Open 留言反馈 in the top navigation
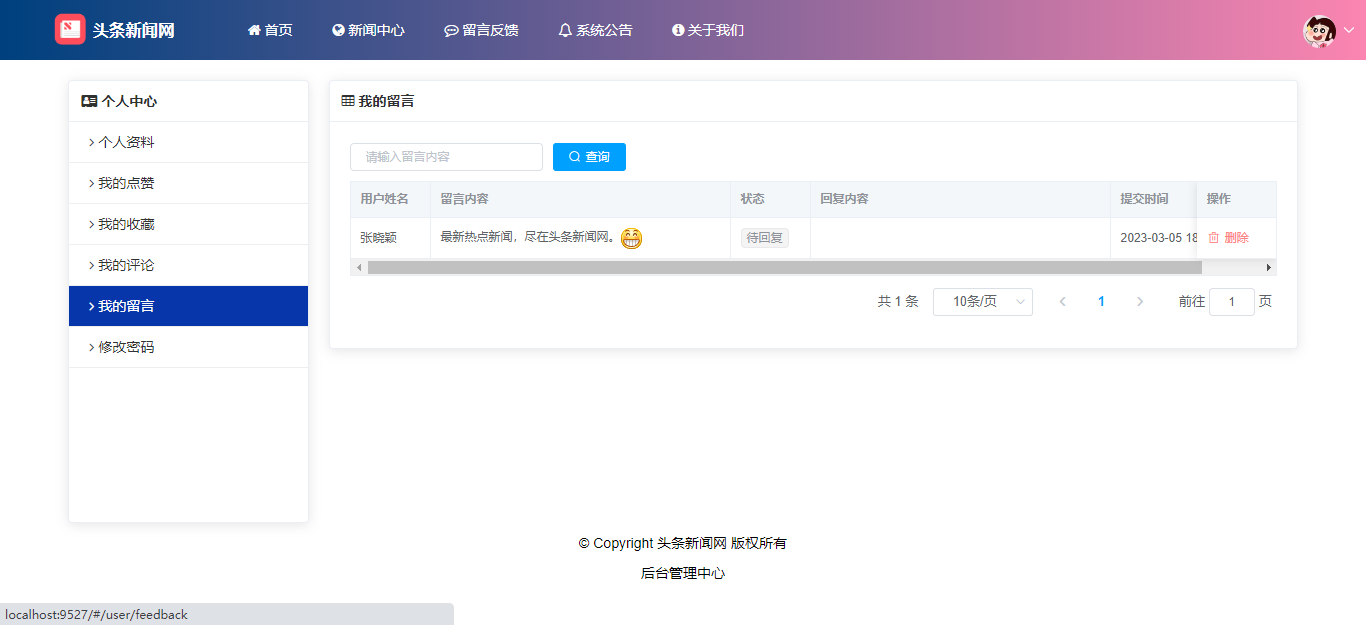The image size is (1366, 625). tap(481, 30)
